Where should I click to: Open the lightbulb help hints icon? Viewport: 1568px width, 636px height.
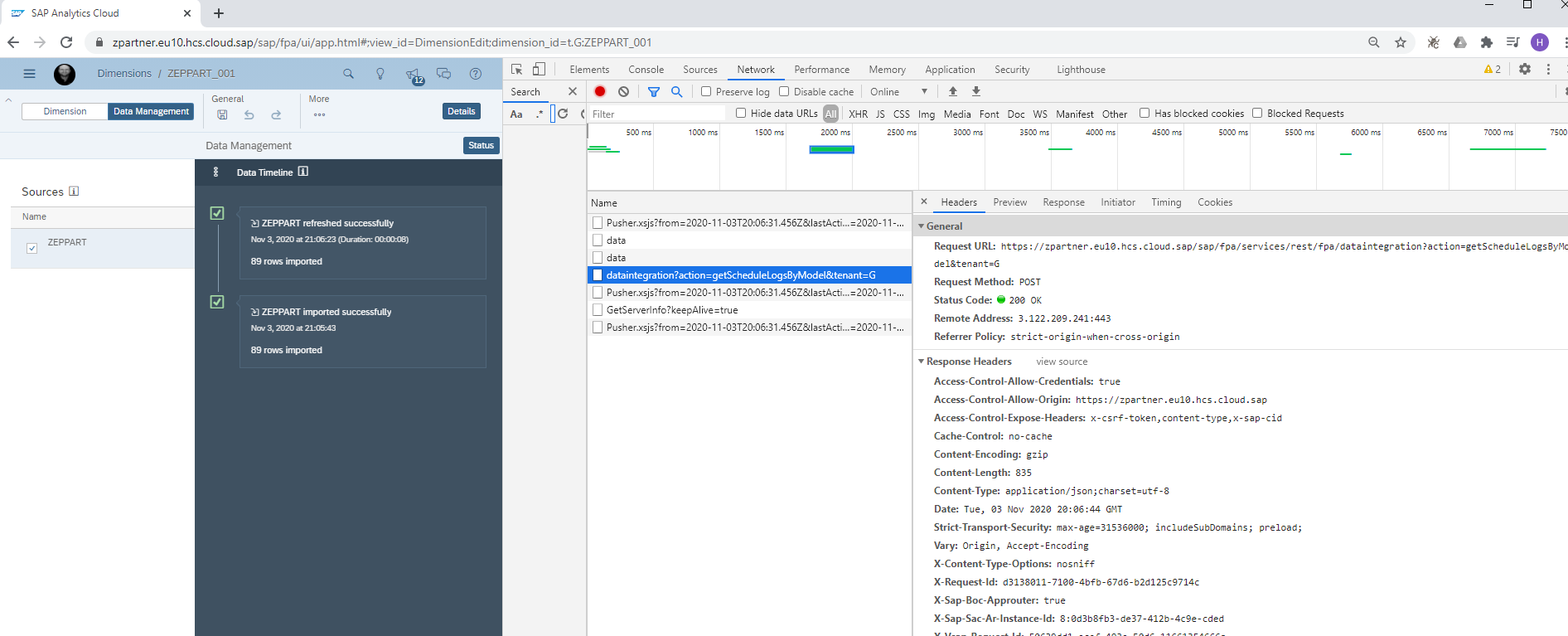[x=380, y=74]
